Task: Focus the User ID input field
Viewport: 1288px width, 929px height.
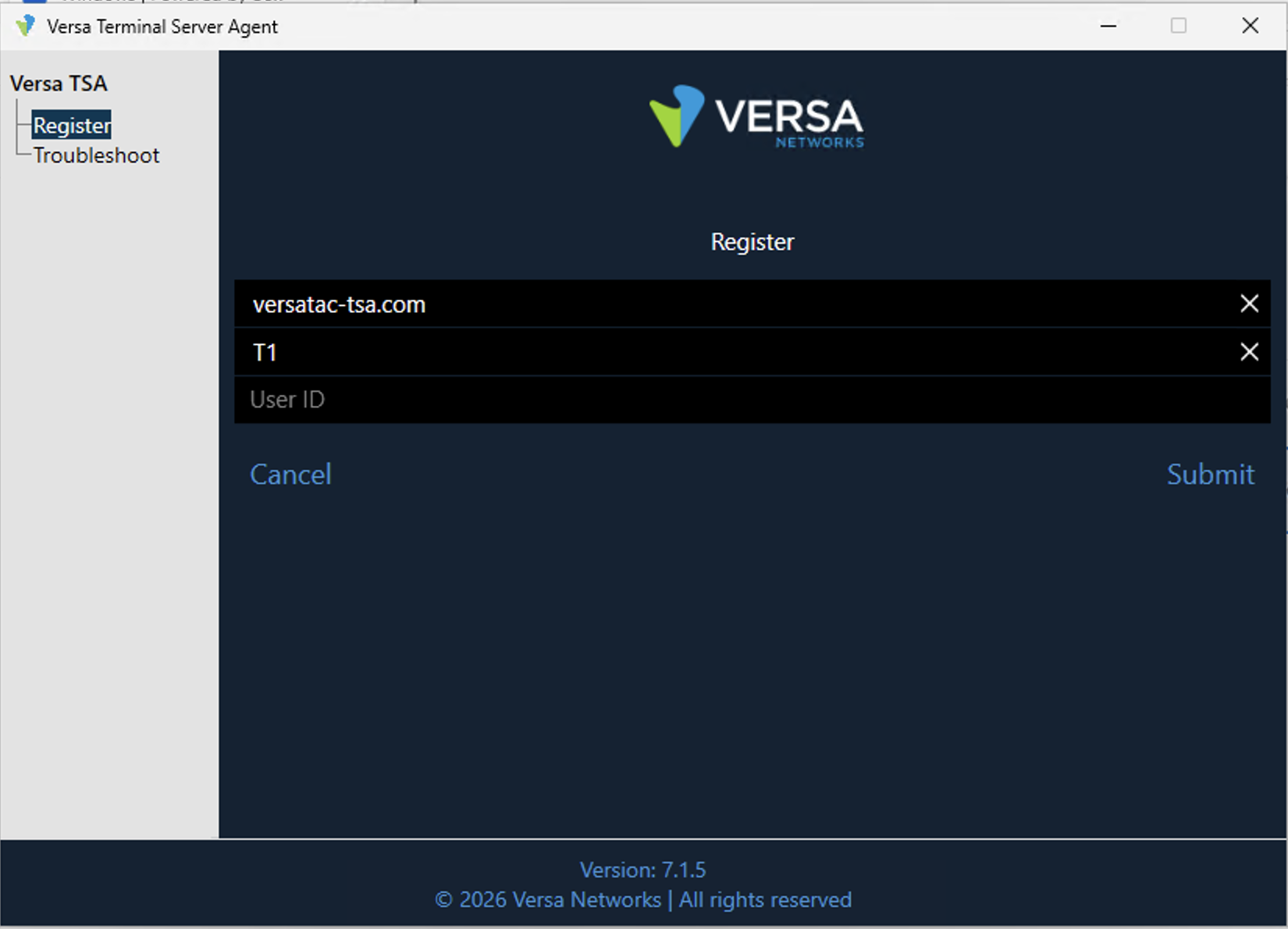Action: [x=753, y=400]
